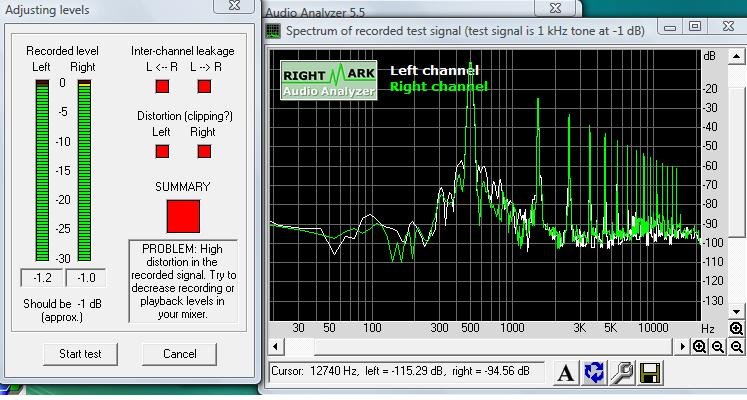Image resolution: width=747 pixels, height=400 pixels.
Task: Click the -1.0 right level value field
Action: click(86, 278)
